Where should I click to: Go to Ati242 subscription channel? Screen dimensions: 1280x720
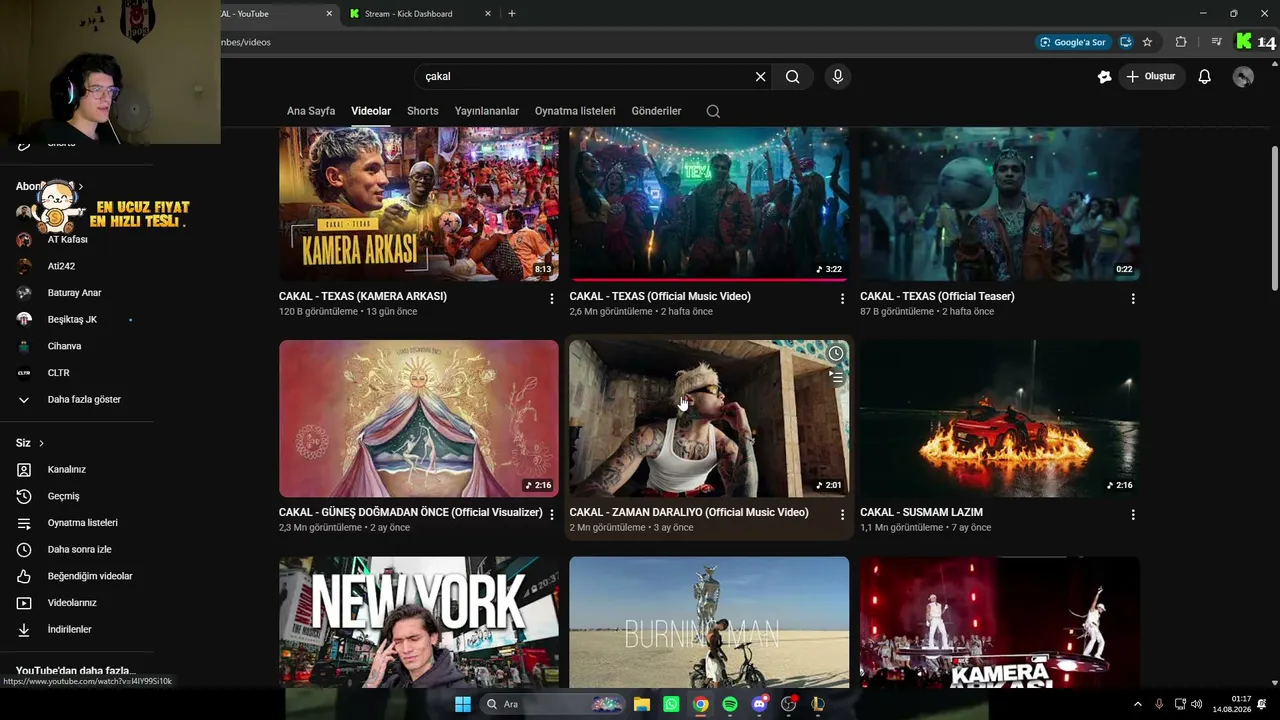(x=61, y=266)
